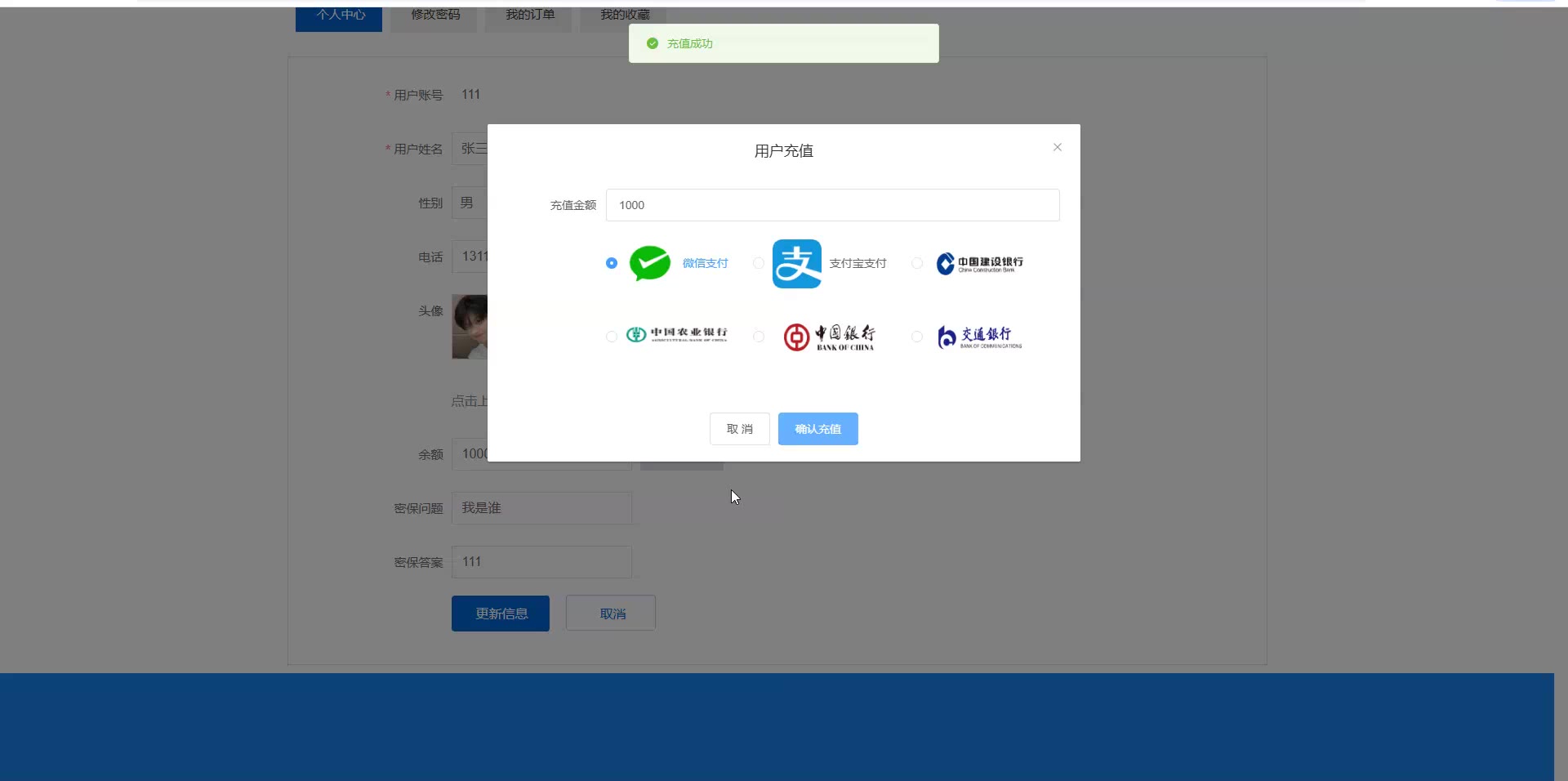Select the 交通银行 radio button
Image resolution: width=1568 pixels, height=781 pixels.
click(917, 337)
